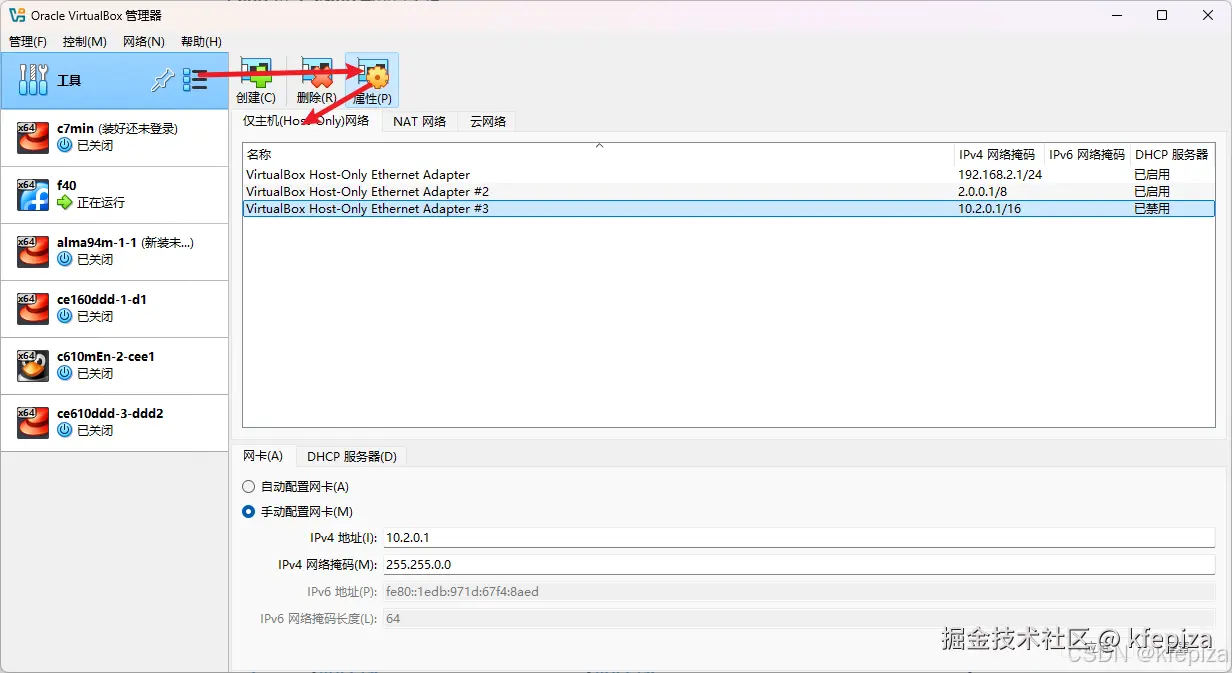
Task: Select VirtualBox Host-Only Ethernet Adapter #2 row
Action: (x=729, y=191)
